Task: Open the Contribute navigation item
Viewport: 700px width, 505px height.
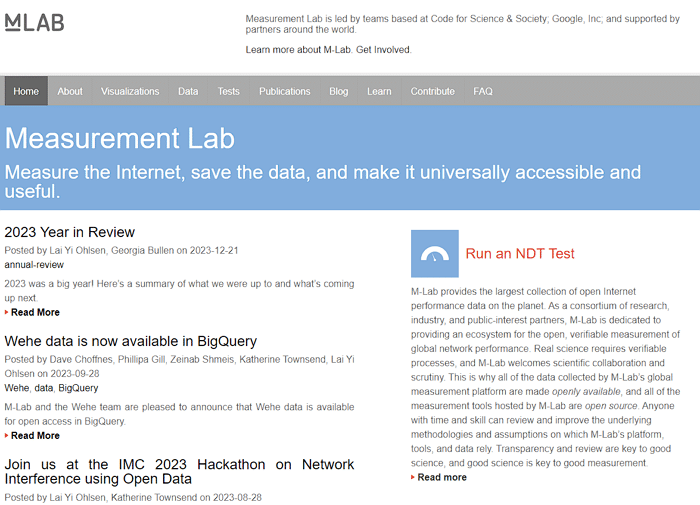Action: coord(432,91)
